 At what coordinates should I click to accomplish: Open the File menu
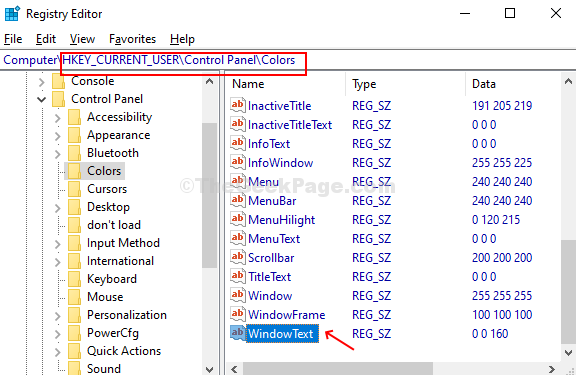pos(13,39)
